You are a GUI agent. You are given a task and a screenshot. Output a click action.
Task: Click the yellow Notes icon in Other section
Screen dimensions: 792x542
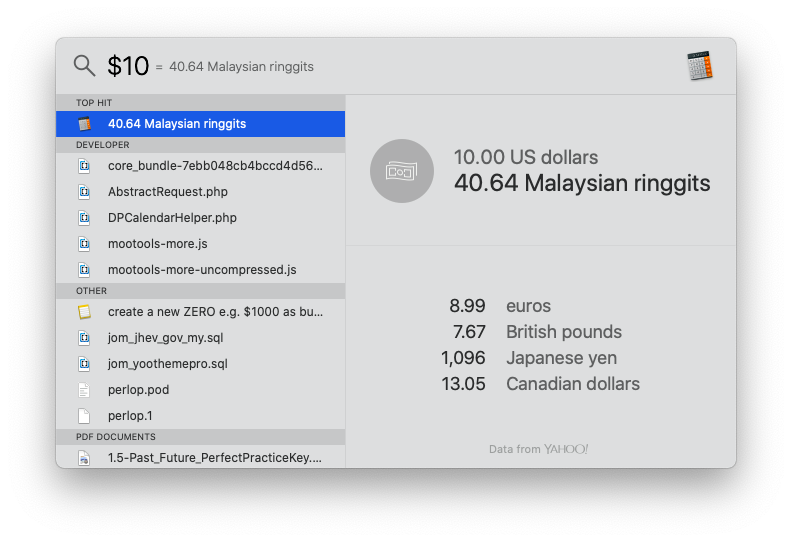pos(84,312)
